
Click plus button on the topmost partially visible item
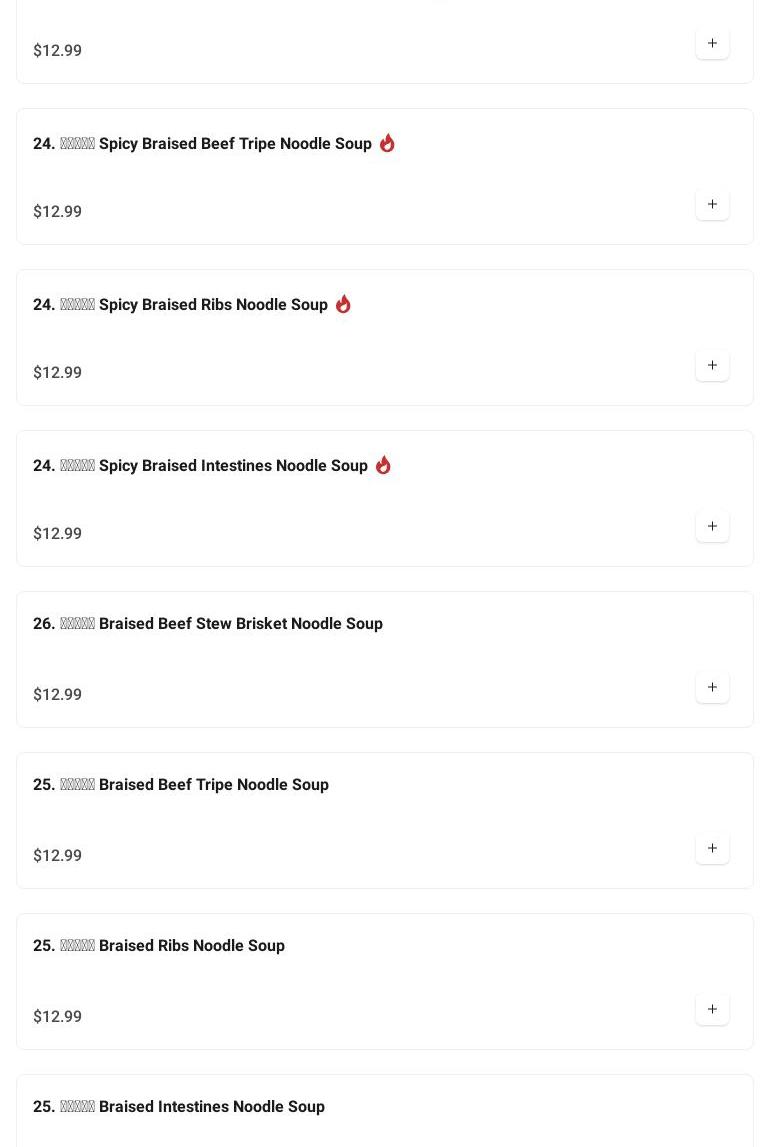coord(712,44)
